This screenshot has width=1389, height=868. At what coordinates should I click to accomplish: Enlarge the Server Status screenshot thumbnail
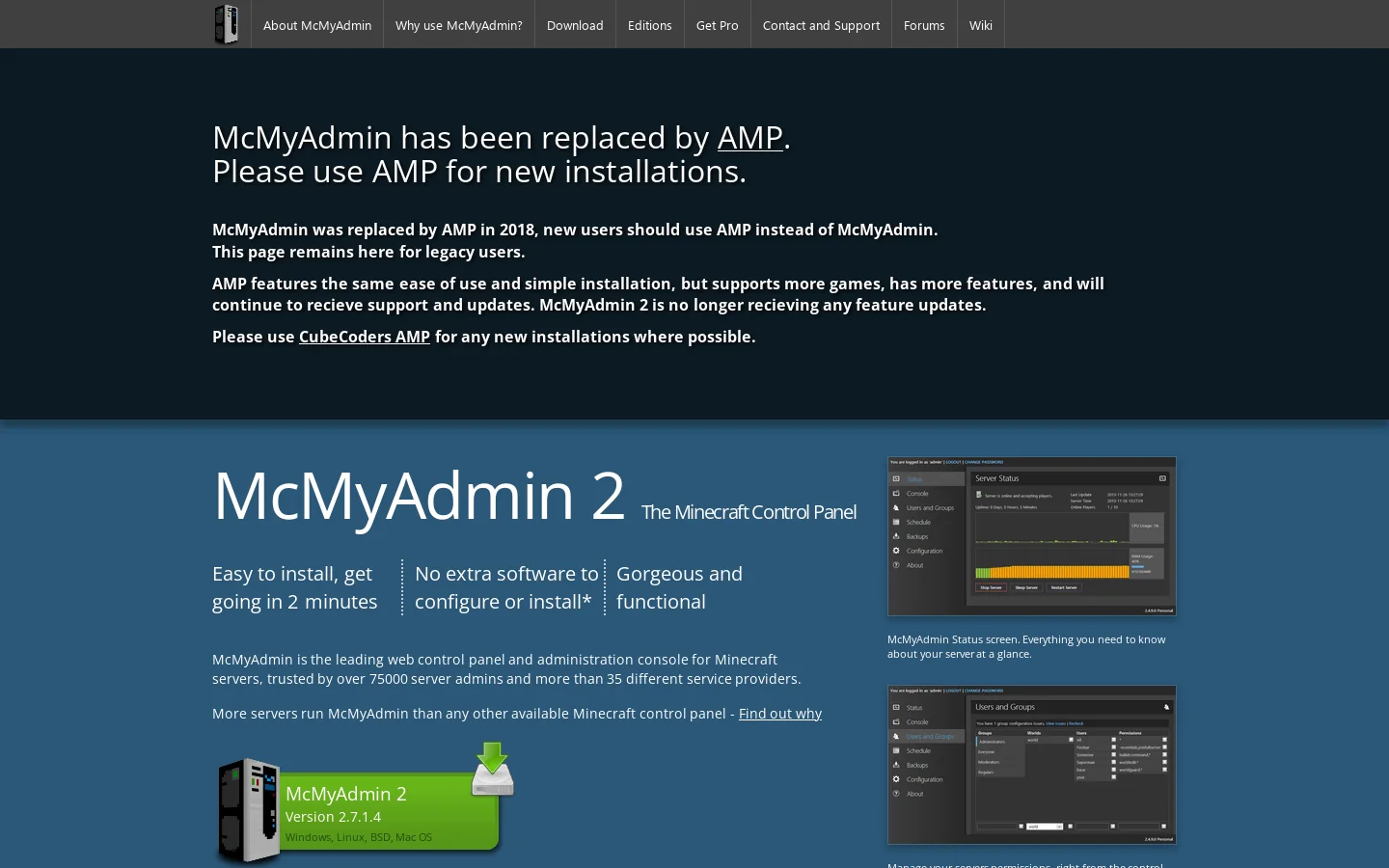tap(1032, 536)
